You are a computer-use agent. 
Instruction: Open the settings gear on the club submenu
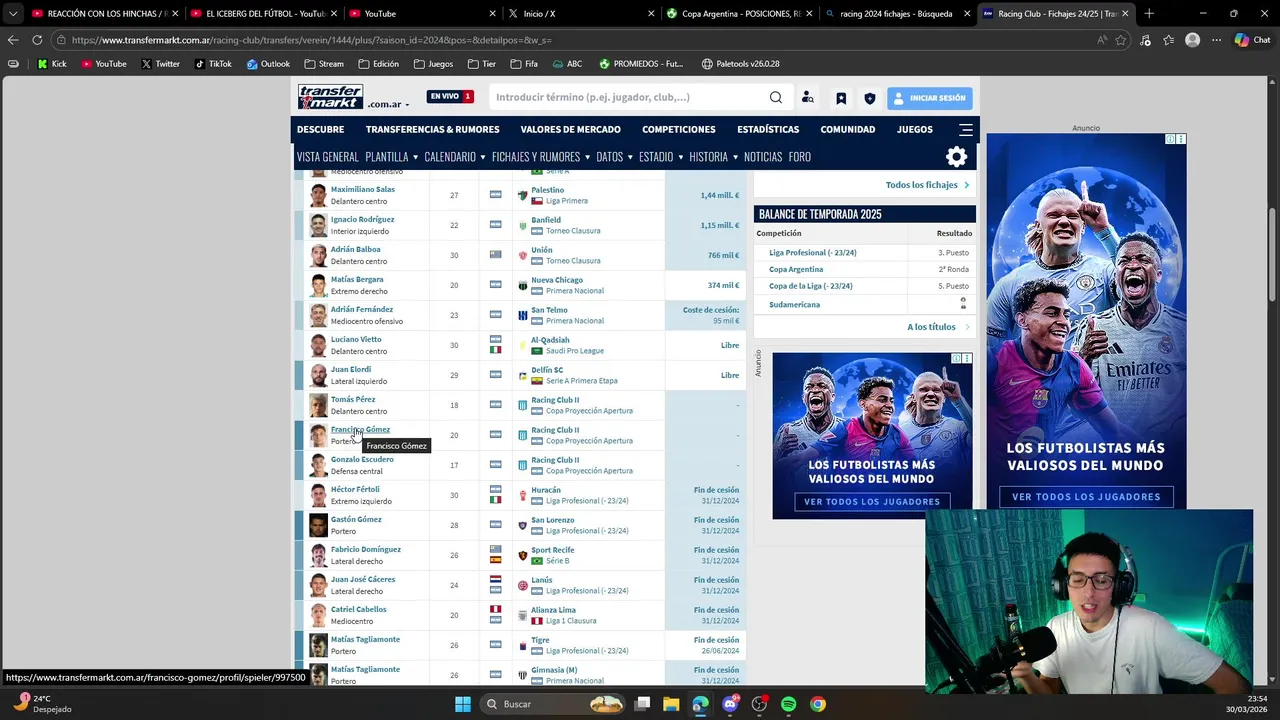(957, 157)
